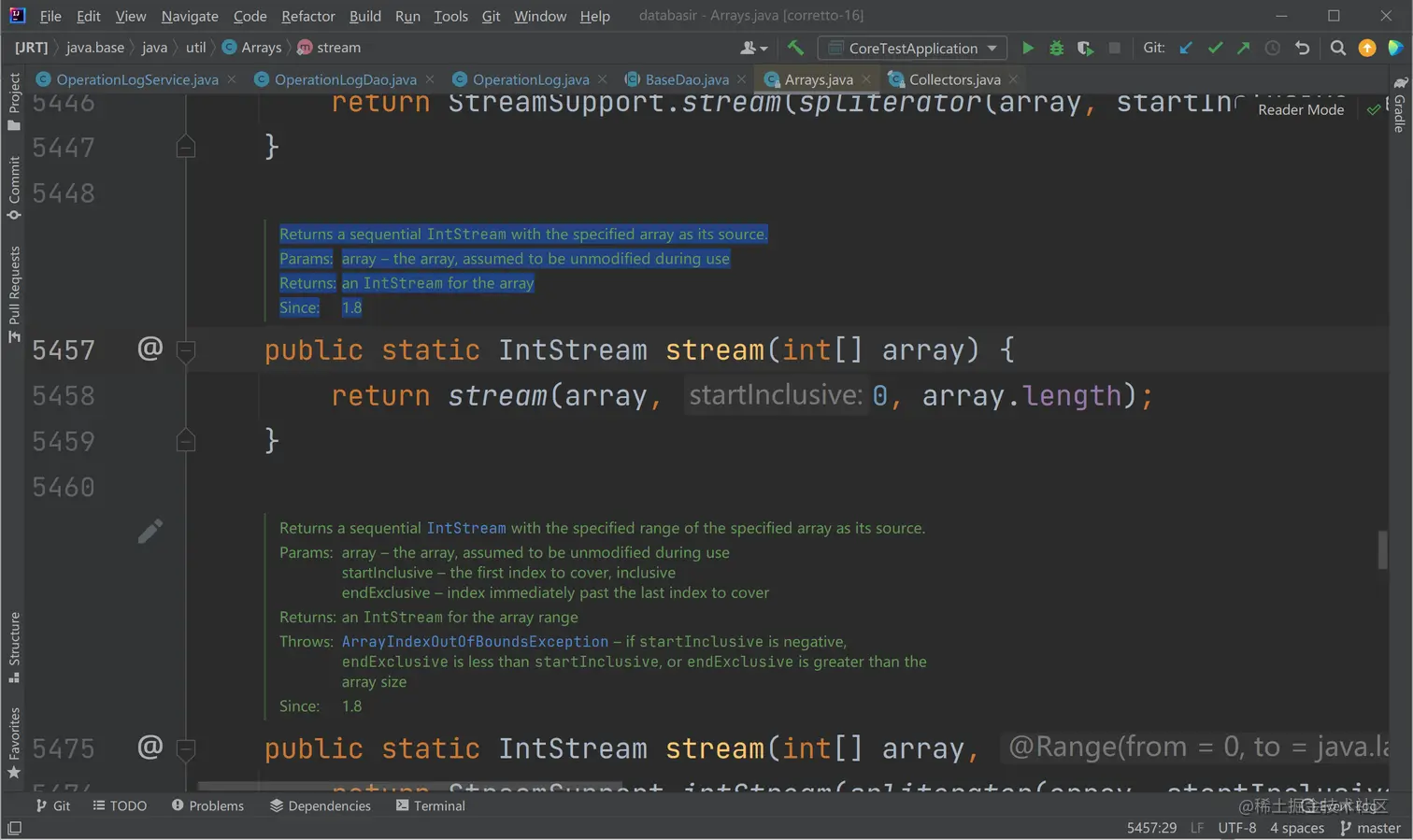1413x840 pixels.
Task: Click the startInclusive inlay hint on line 5458
Action: pos(776,395)
